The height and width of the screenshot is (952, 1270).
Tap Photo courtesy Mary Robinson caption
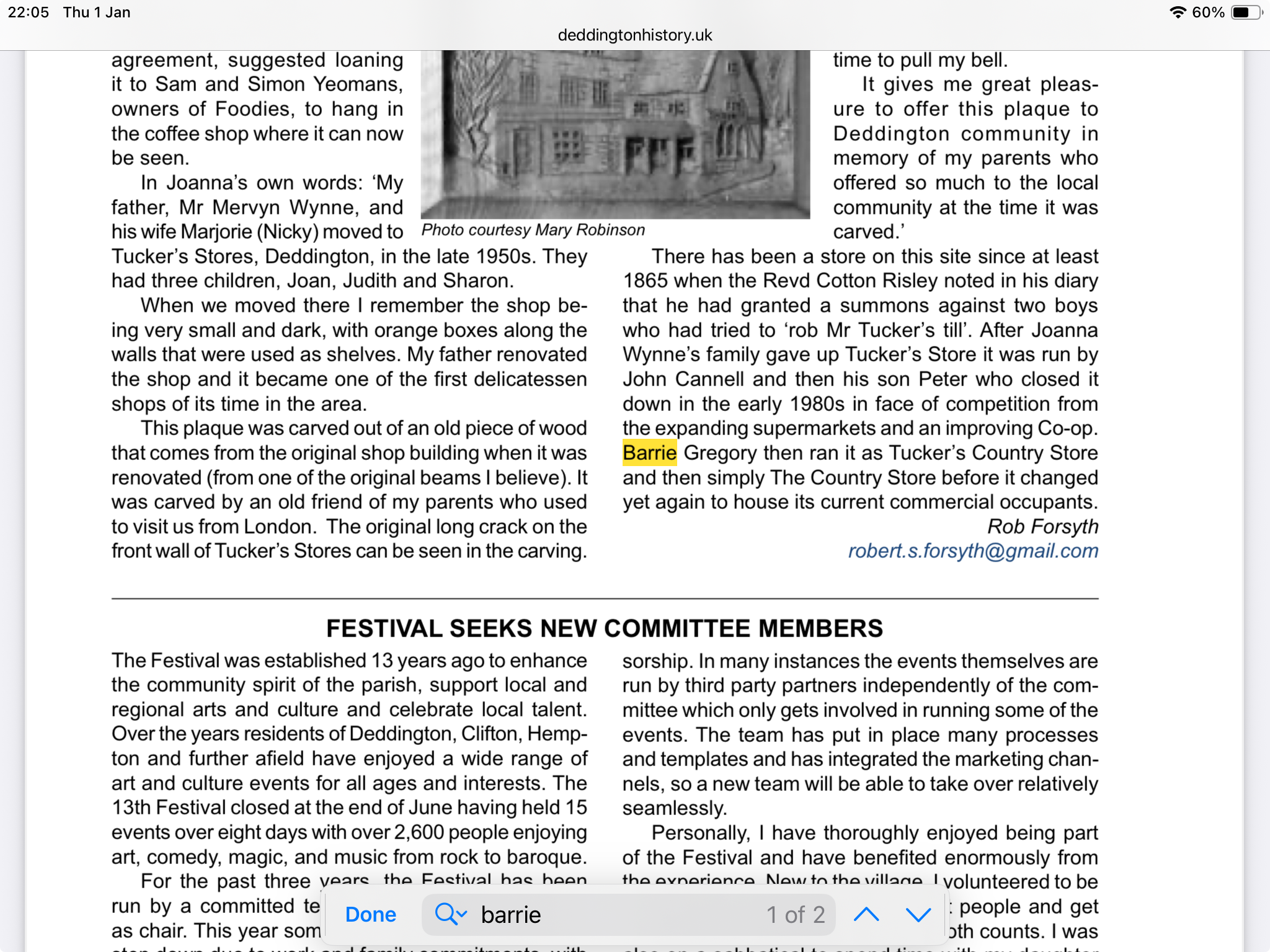533,230
